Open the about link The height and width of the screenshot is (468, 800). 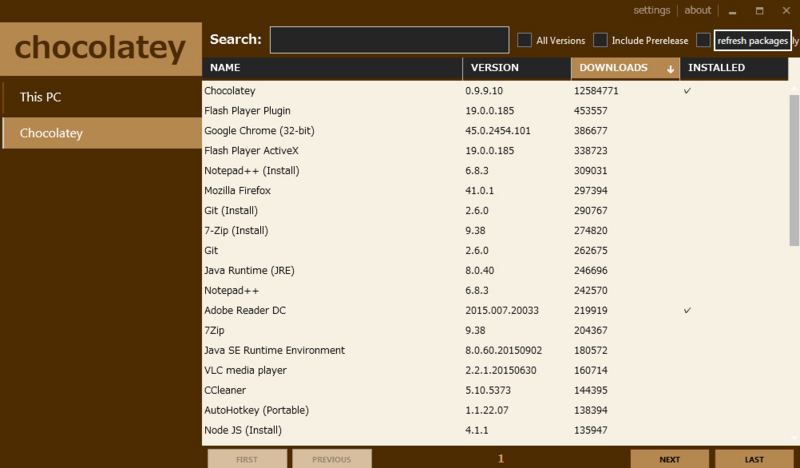(697, 10)
